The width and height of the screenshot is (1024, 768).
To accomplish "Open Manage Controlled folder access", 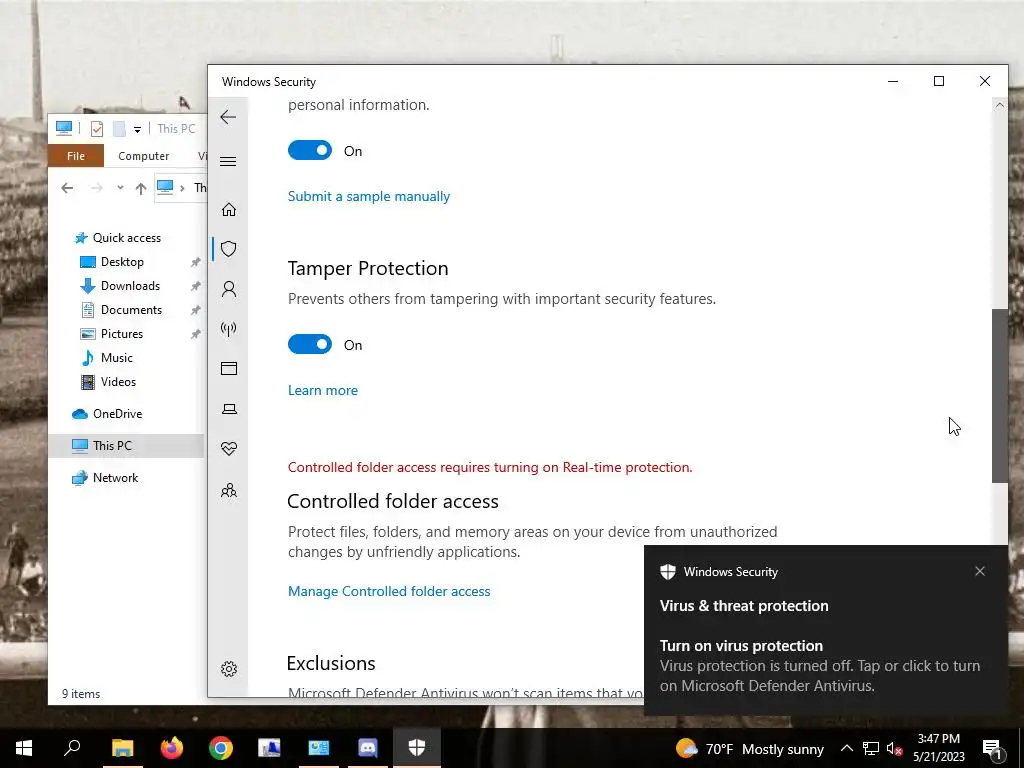I will pyautogui.click(x=389, y=591).
